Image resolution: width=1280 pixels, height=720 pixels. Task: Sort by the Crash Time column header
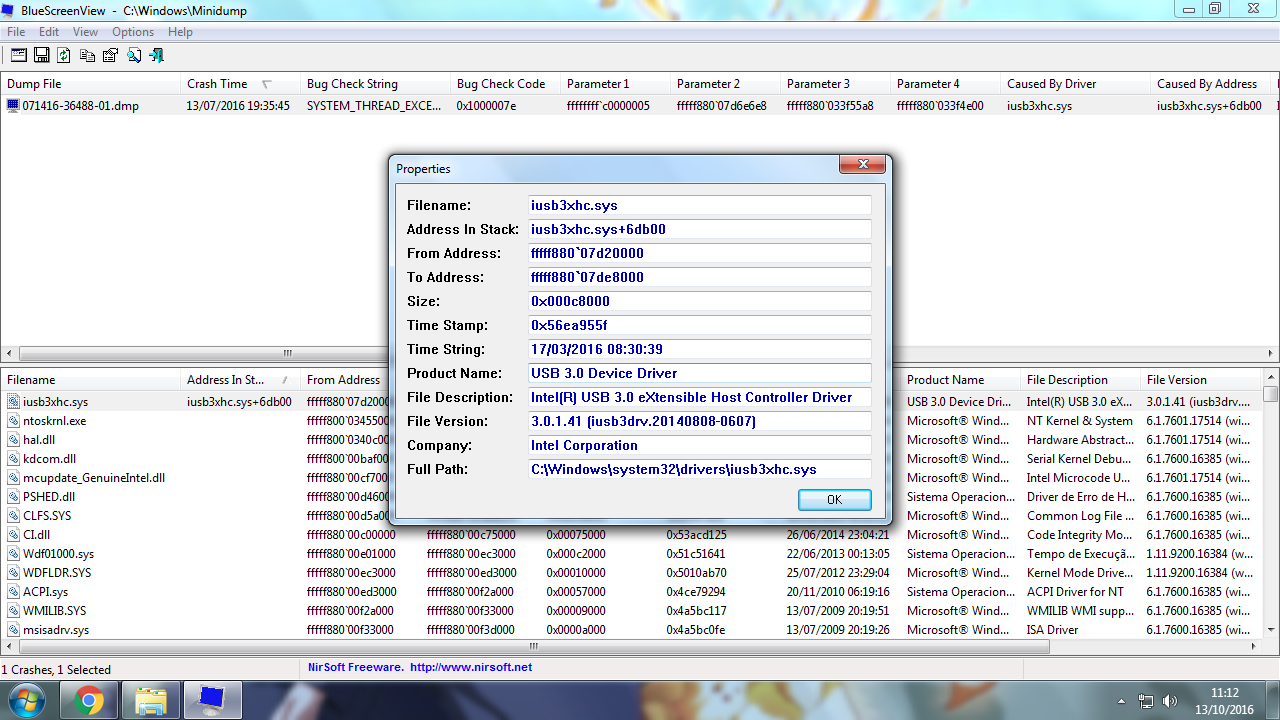pos(240,84)
